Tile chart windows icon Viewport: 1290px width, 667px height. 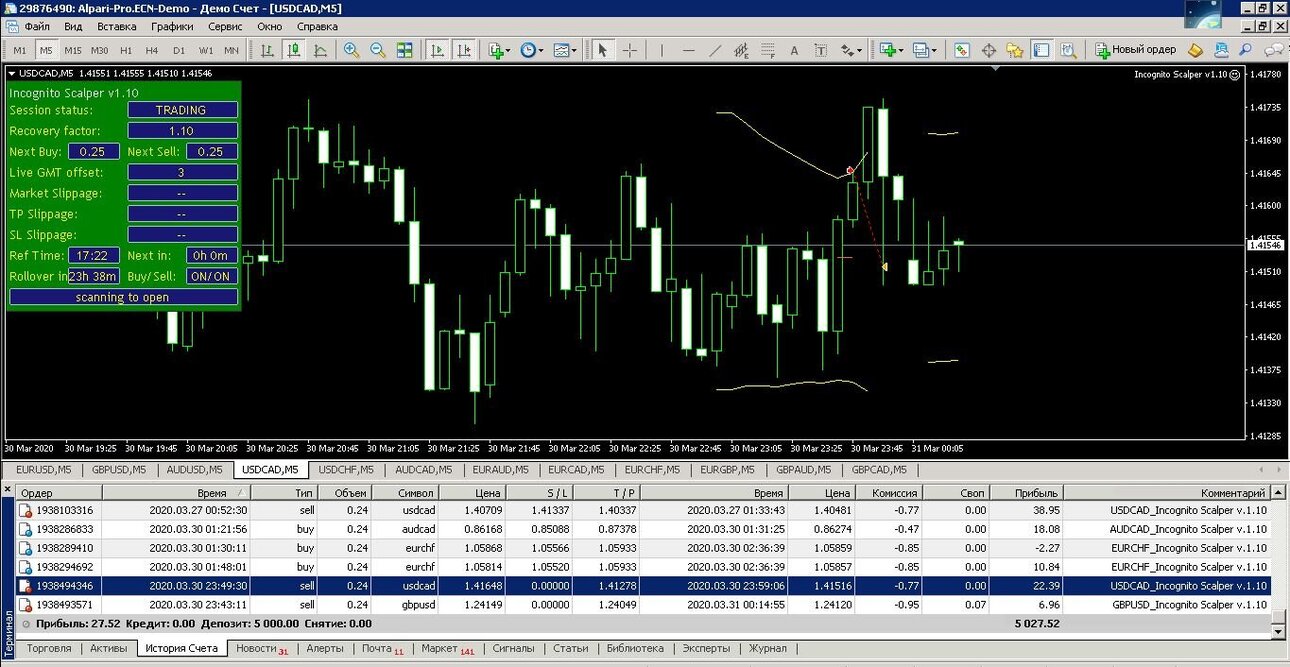pos(404,50)
